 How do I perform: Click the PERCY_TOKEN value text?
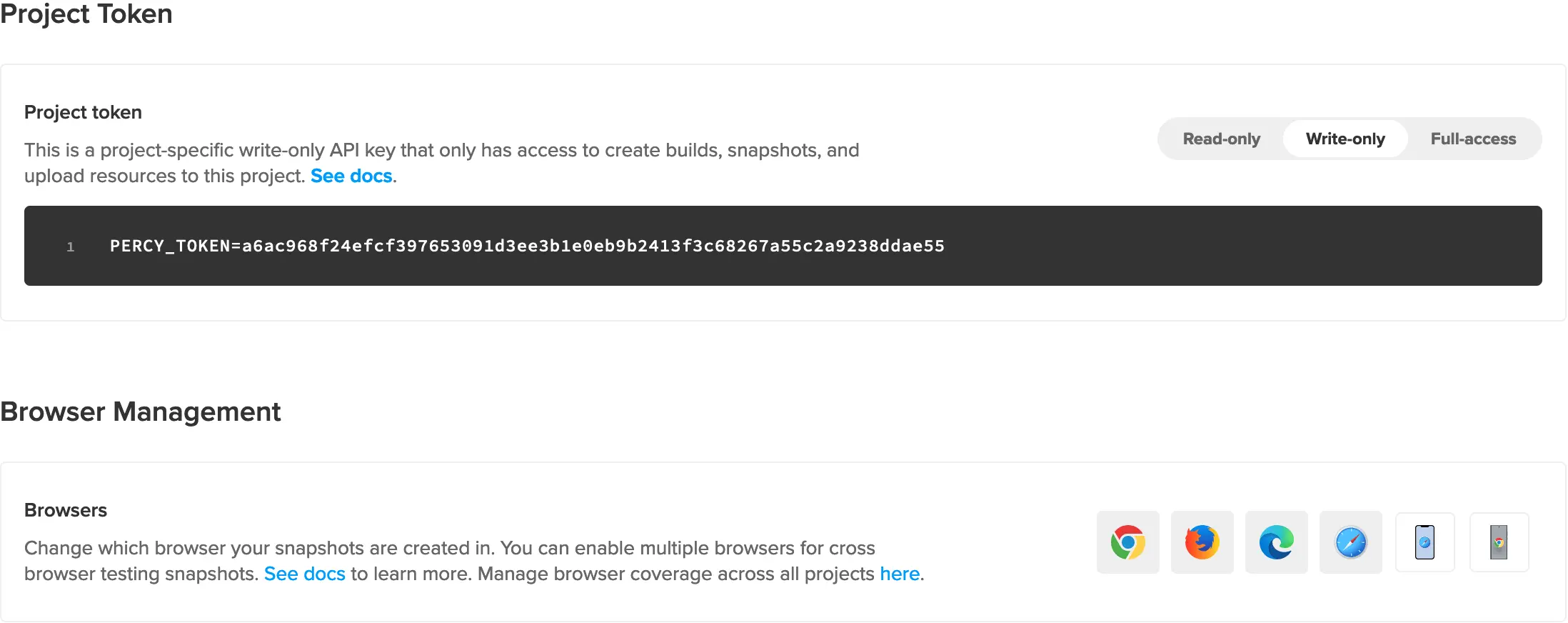527,246
